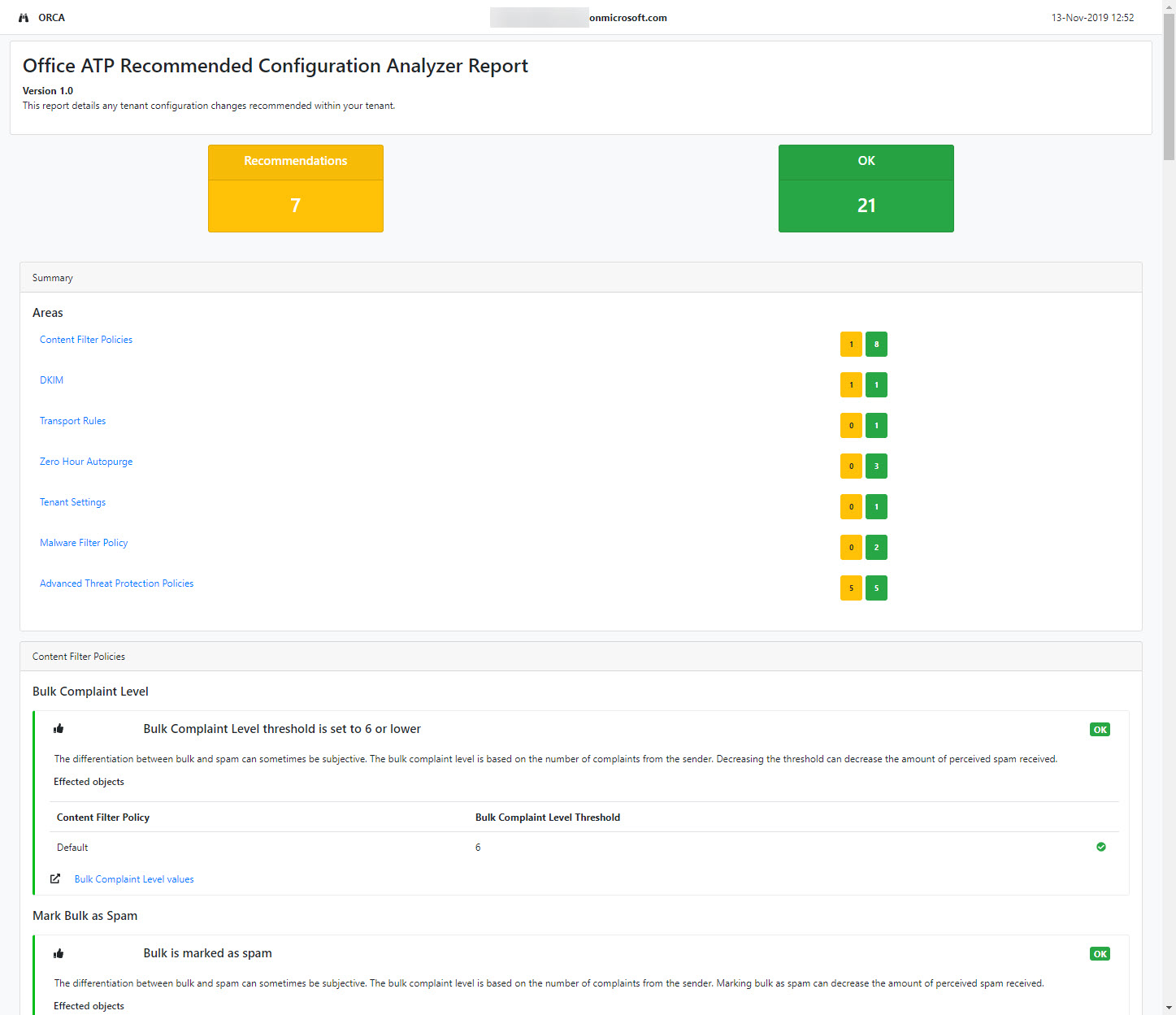Click the vertical scrollbar thumb
This screenshot has width=1176, height=1015.
[1169, 85]
